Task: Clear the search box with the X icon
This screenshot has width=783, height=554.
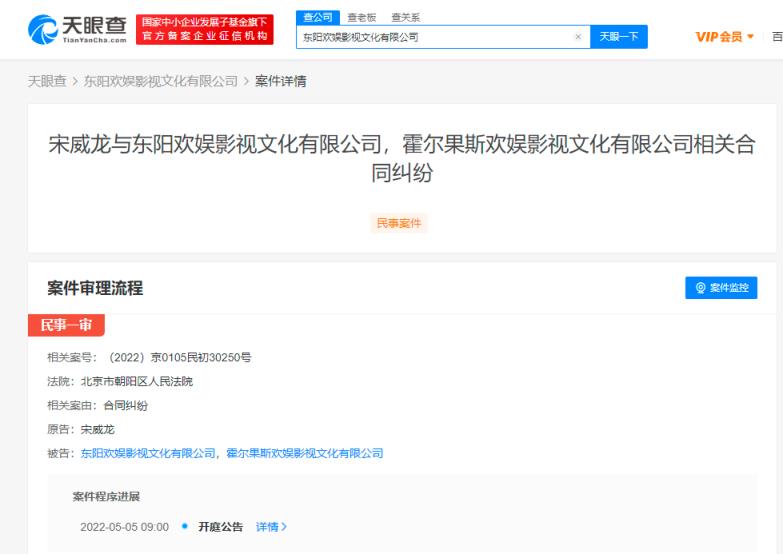Action: [x=578, y=36]
